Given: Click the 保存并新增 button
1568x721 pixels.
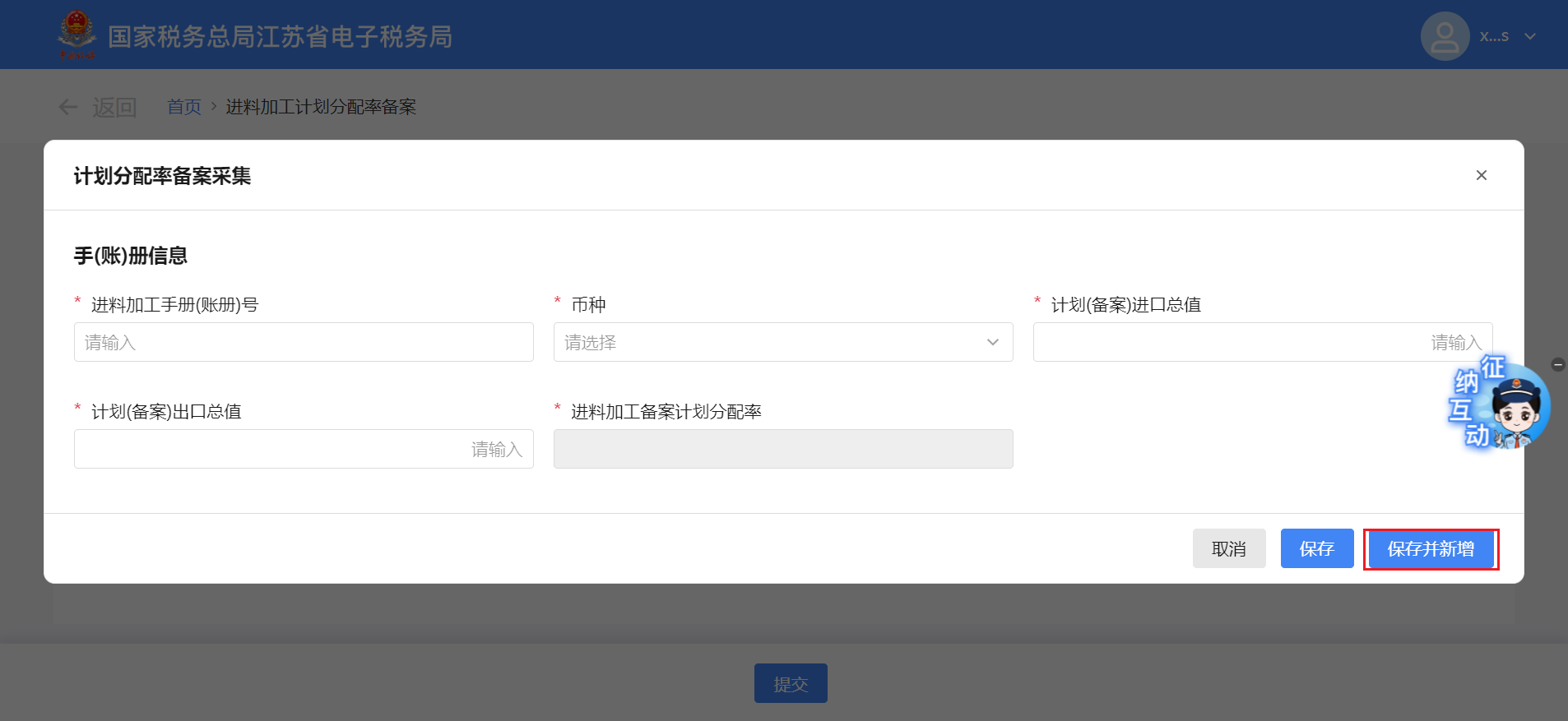Looking at the screenshot, I should (x=1430, y=548).
